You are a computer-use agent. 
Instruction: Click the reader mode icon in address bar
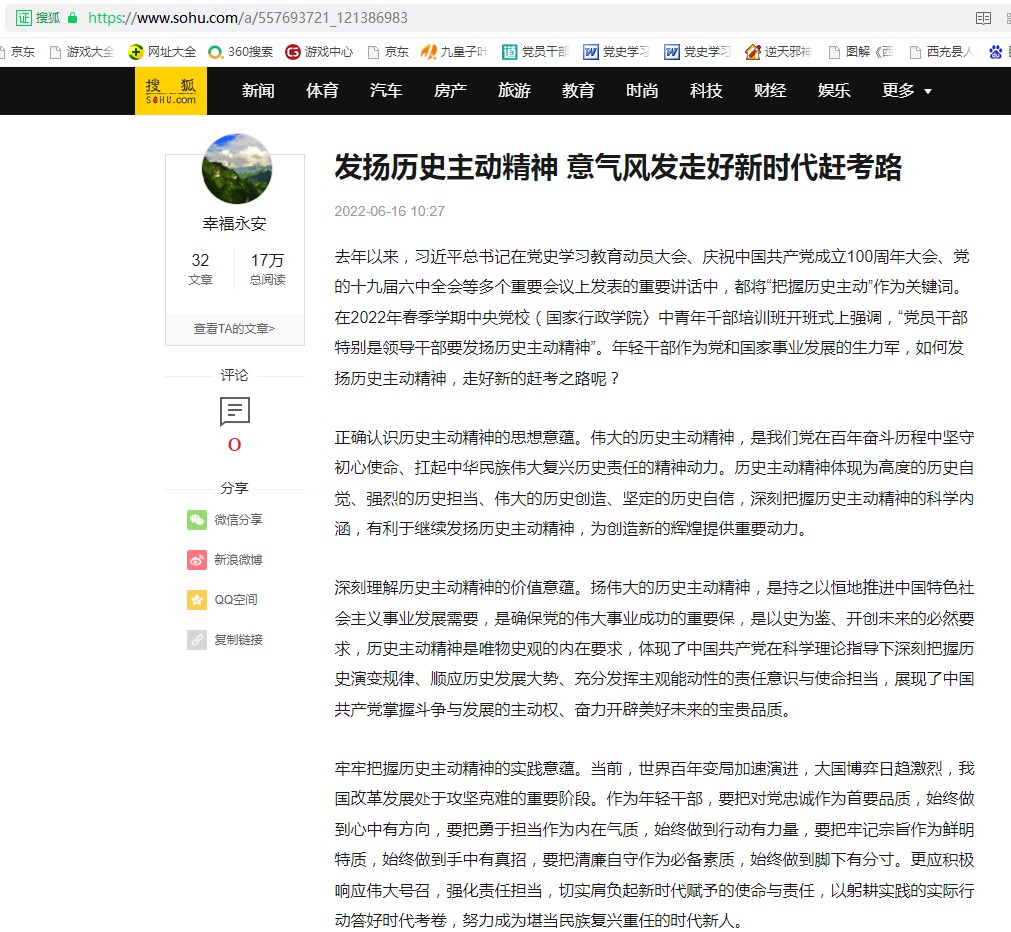983,18
